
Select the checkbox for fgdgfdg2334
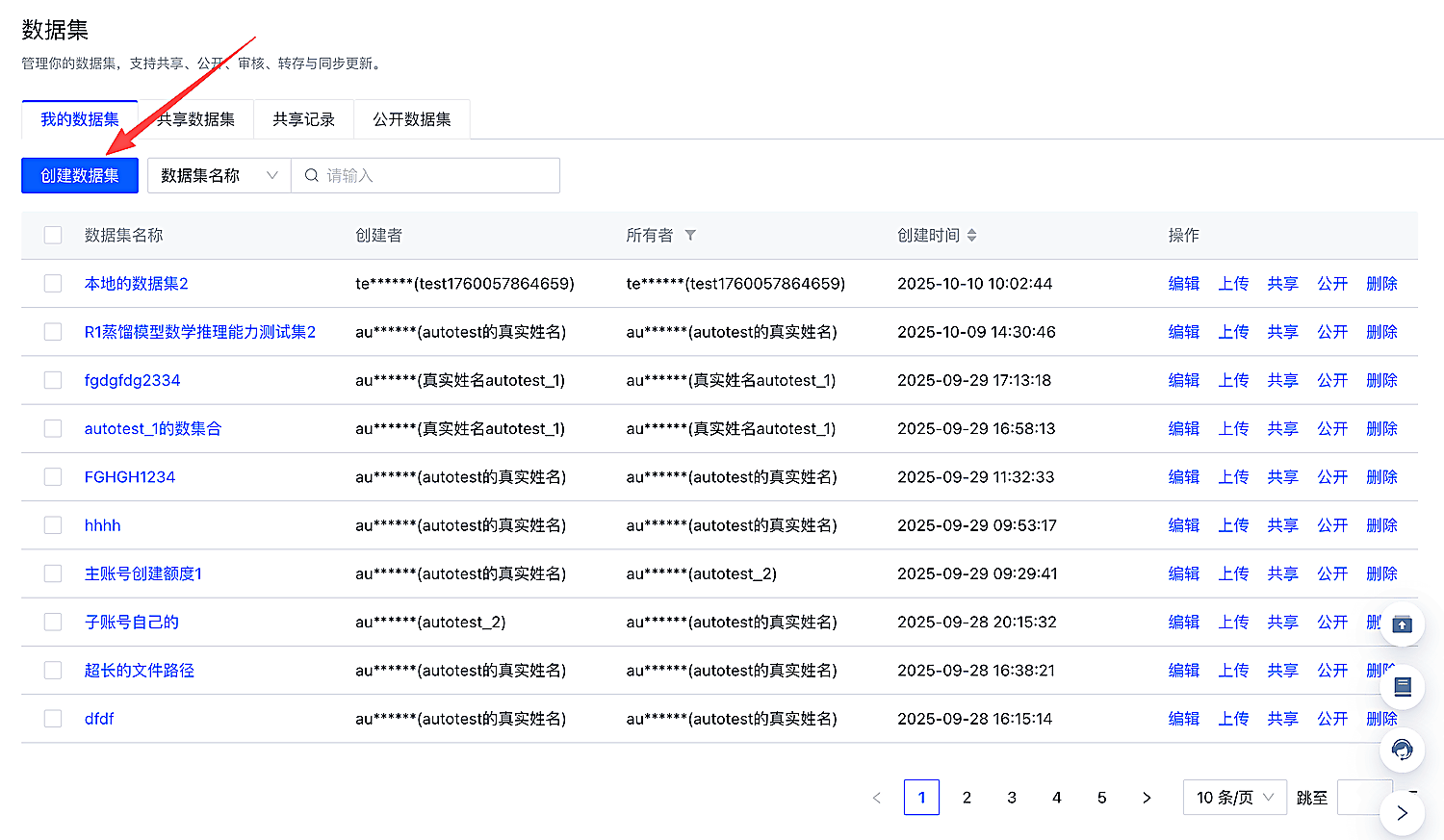(53, 380)
